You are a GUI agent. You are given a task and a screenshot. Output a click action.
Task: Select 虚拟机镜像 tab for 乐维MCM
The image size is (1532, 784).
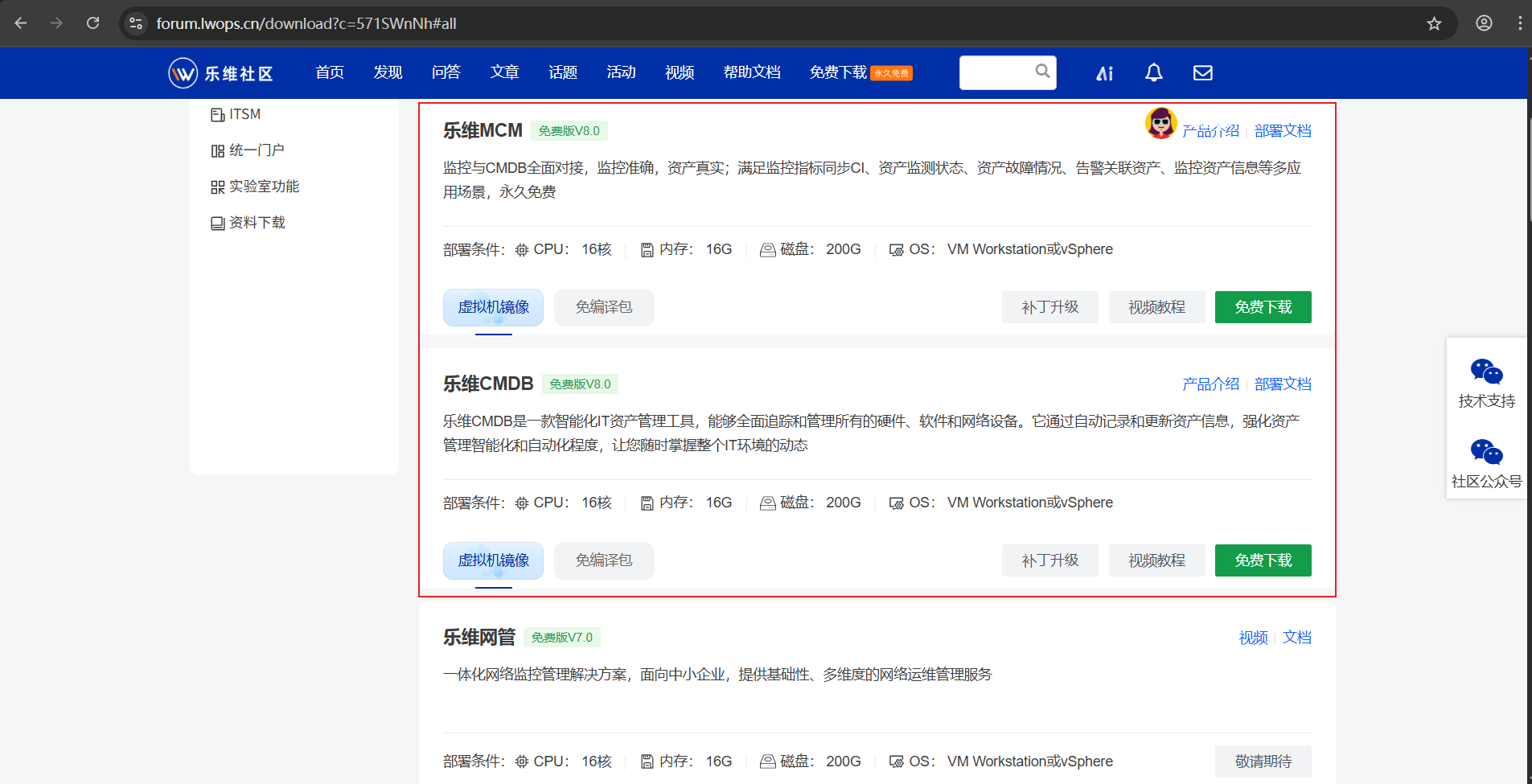click(493, 307)
